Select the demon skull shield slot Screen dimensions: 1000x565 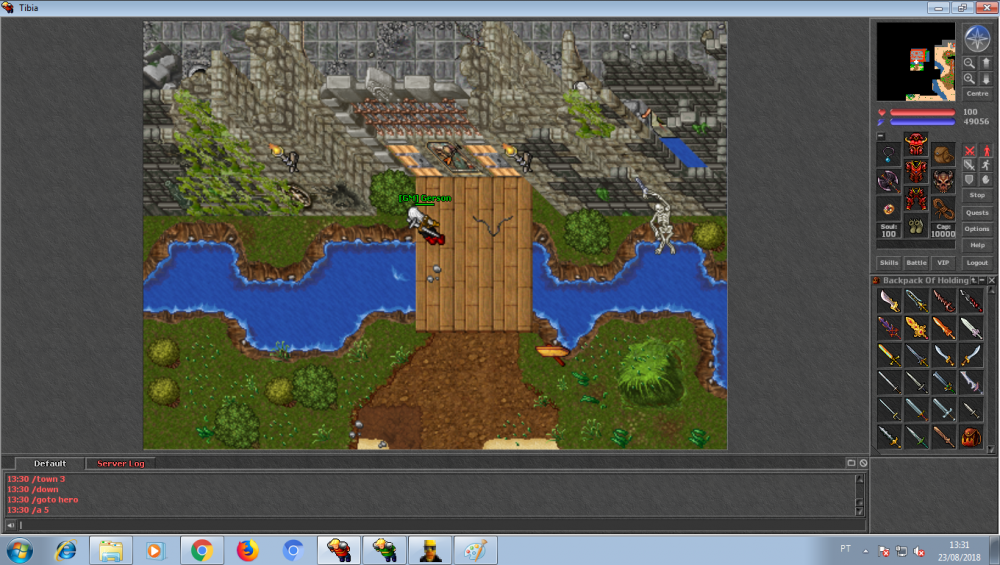943,182
